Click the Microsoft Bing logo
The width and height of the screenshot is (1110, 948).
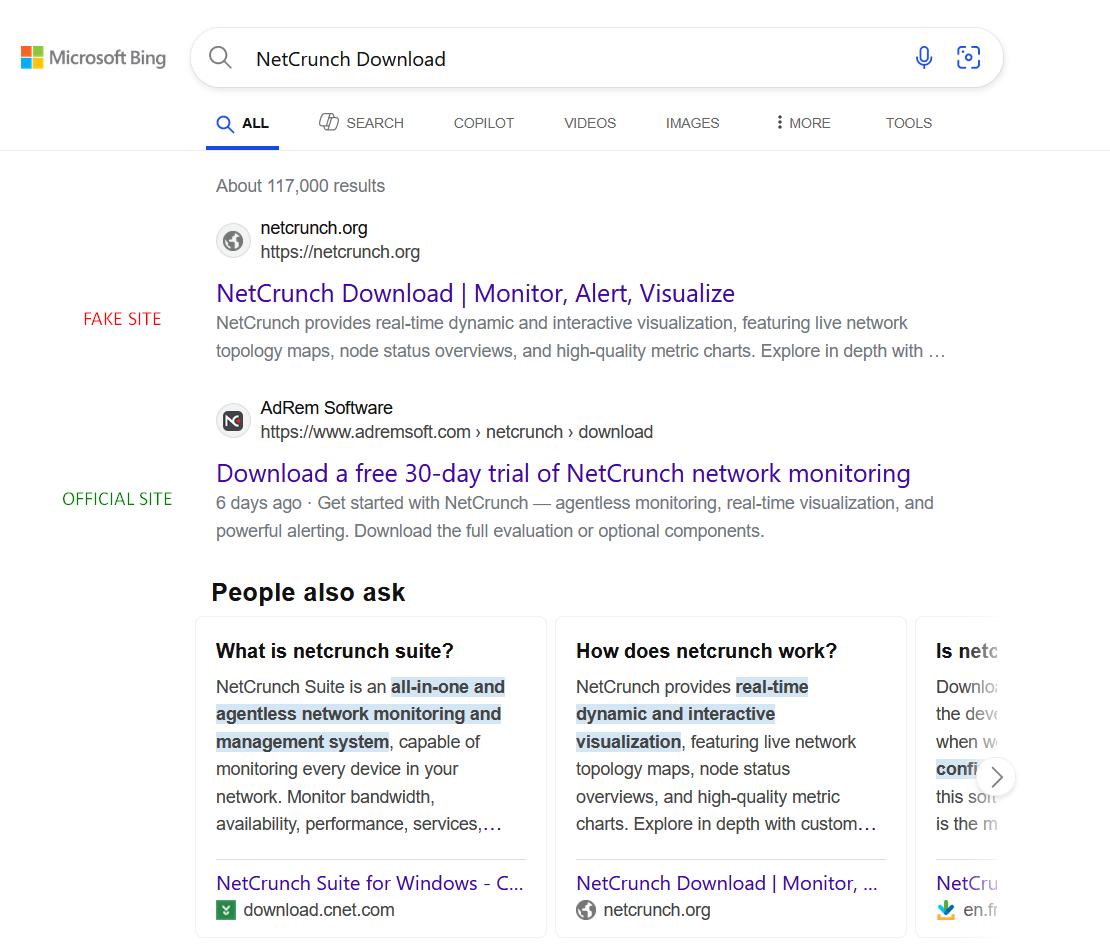(93, 57)
